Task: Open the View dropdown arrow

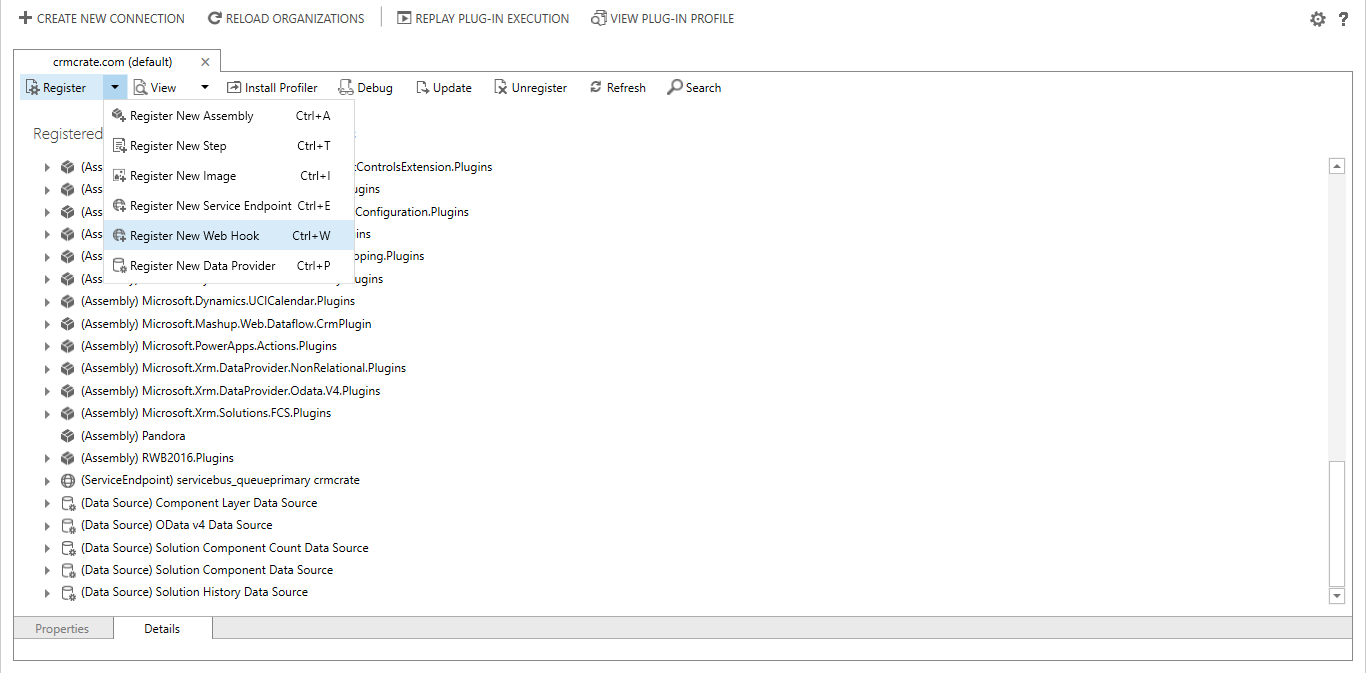Action: click(x=204, y=87)
